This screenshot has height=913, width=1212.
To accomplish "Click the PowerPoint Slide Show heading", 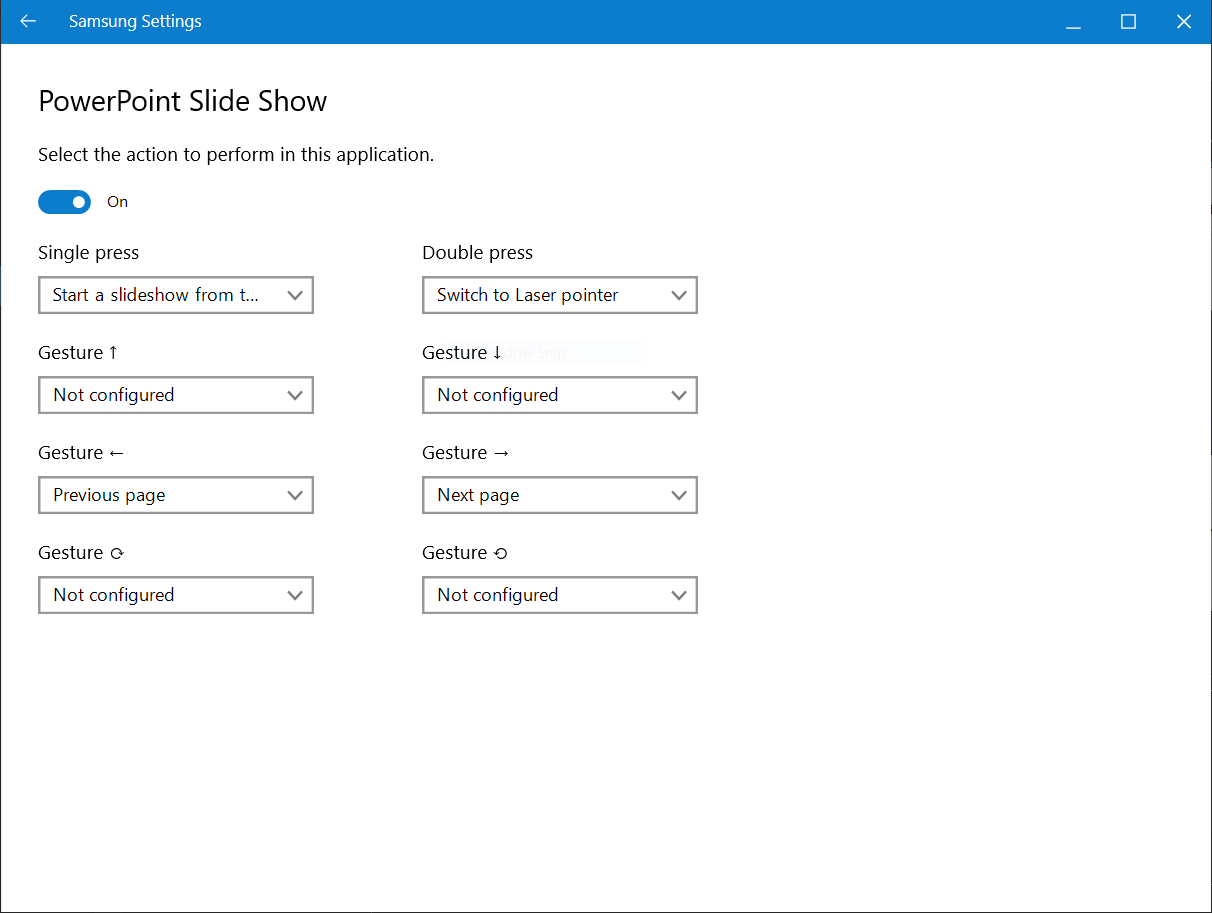I will 183,101.
